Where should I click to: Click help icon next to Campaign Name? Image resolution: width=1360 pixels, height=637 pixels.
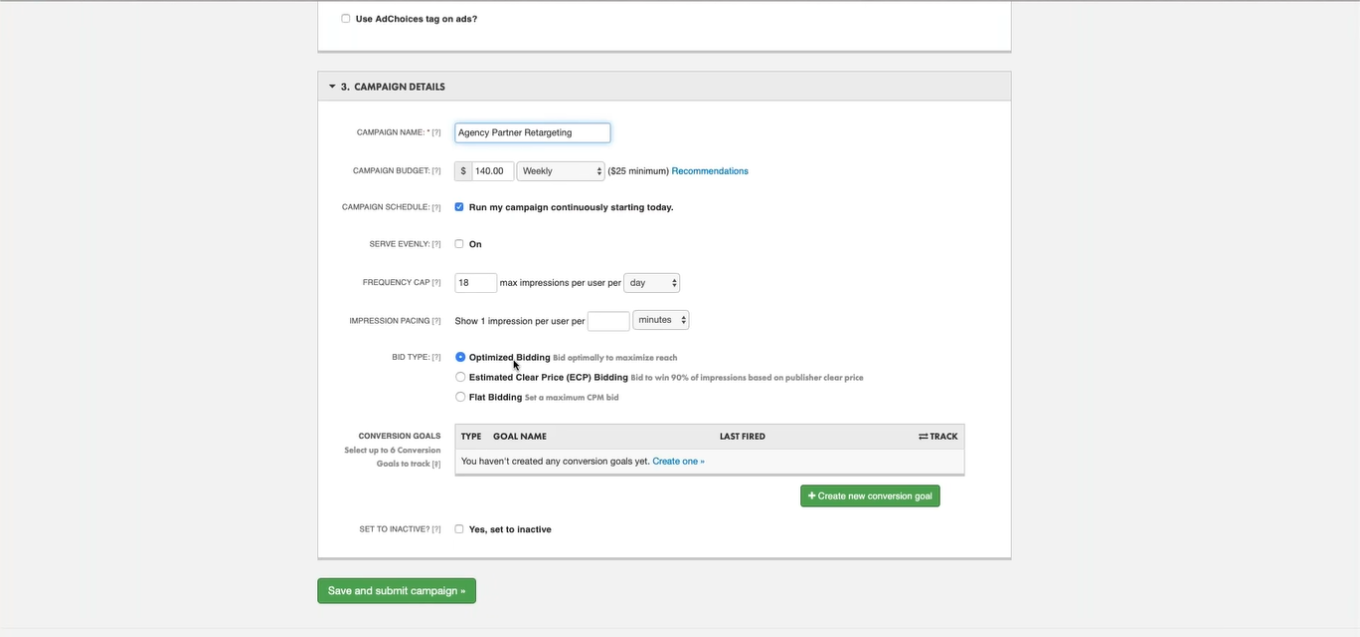pos(436,133)
